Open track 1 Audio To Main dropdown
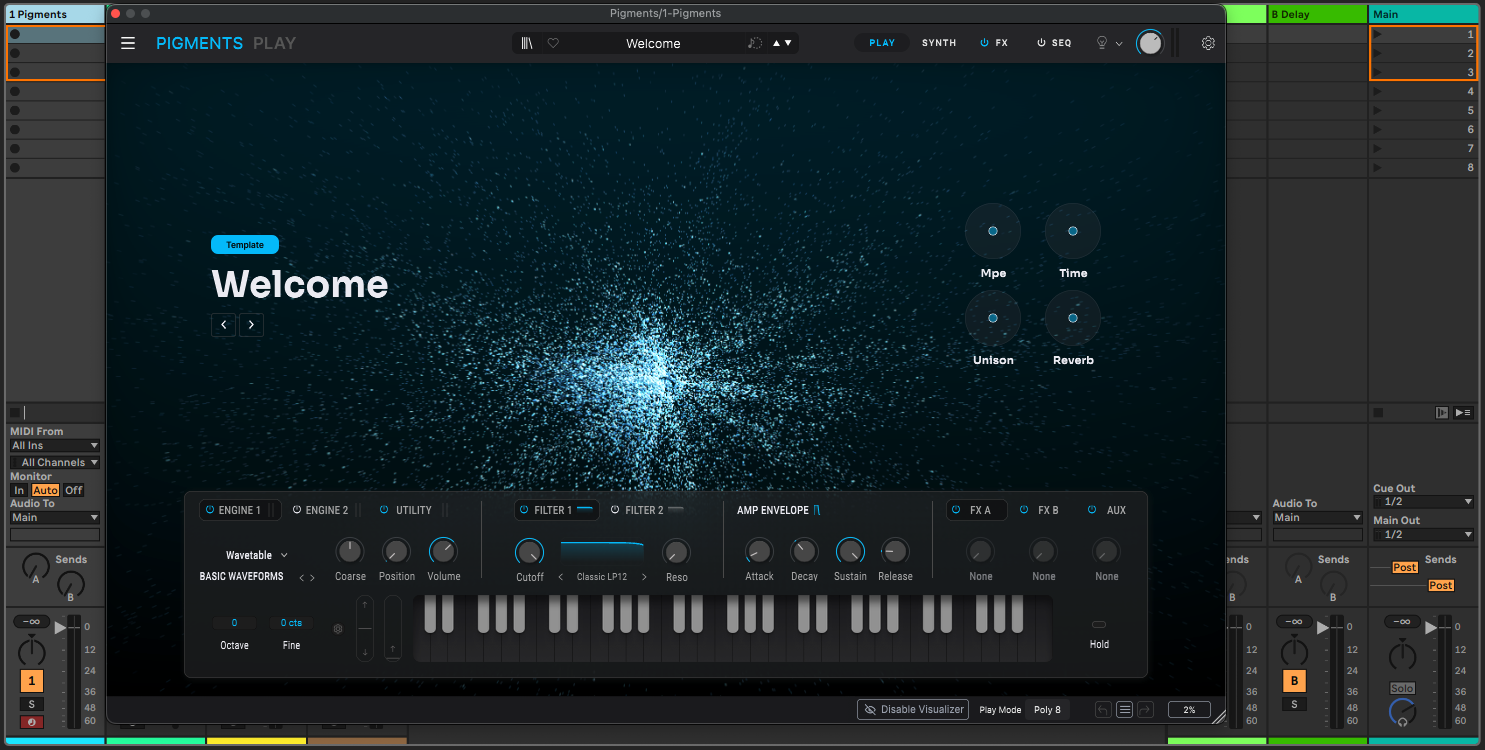The width and height of the screenshot is (1485, 750). pyautogui.click(x=55, y=518)
